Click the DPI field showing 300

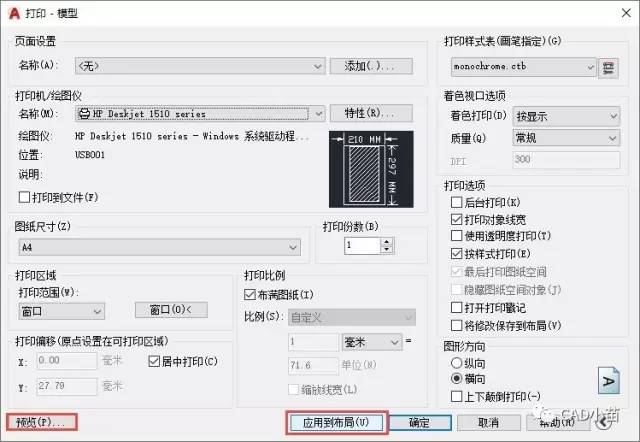(566, 160)
